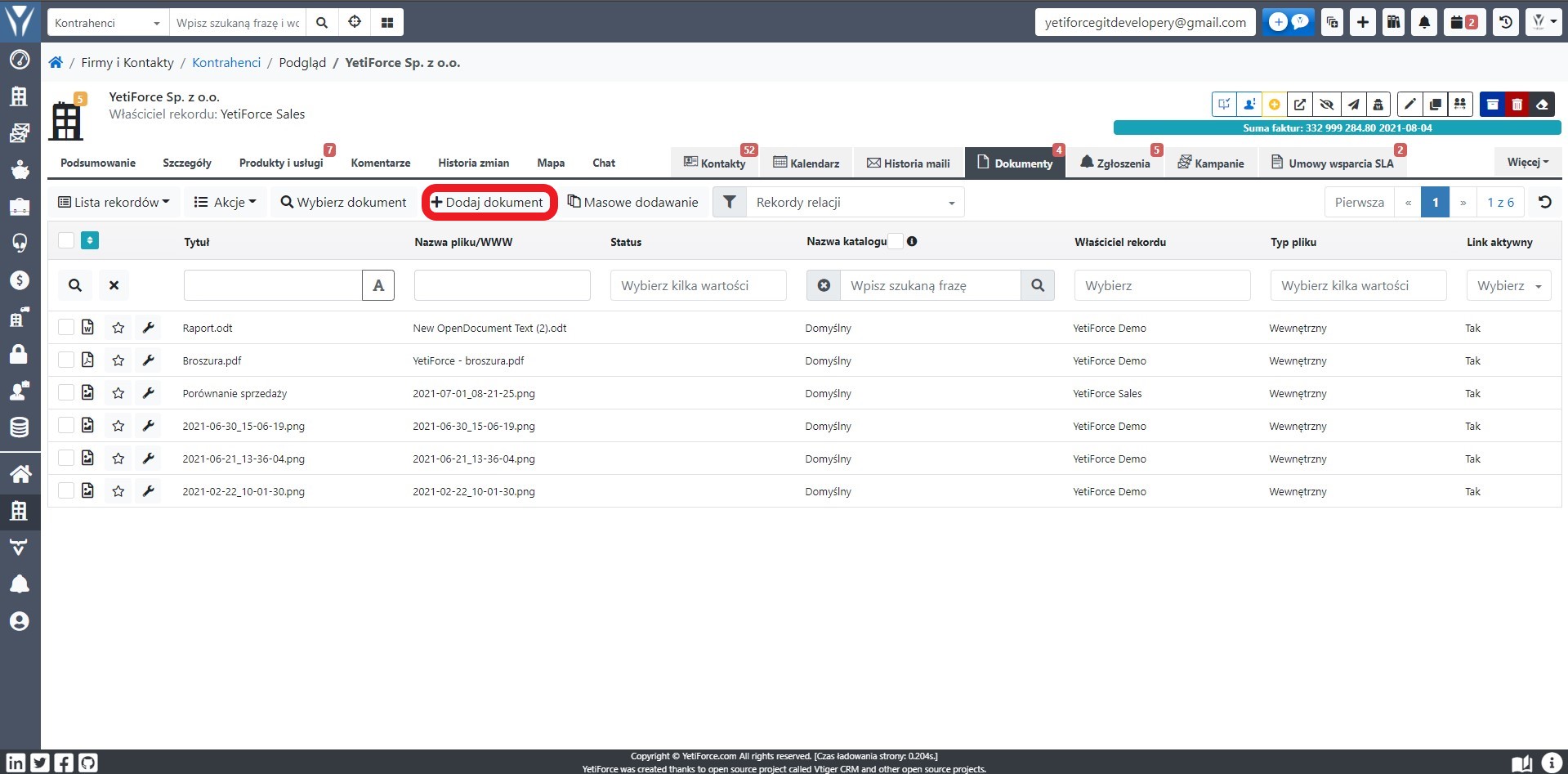Edit record with pencil icon
The height and width of the screenshot is (774, 1568).
pos(1409,105)
